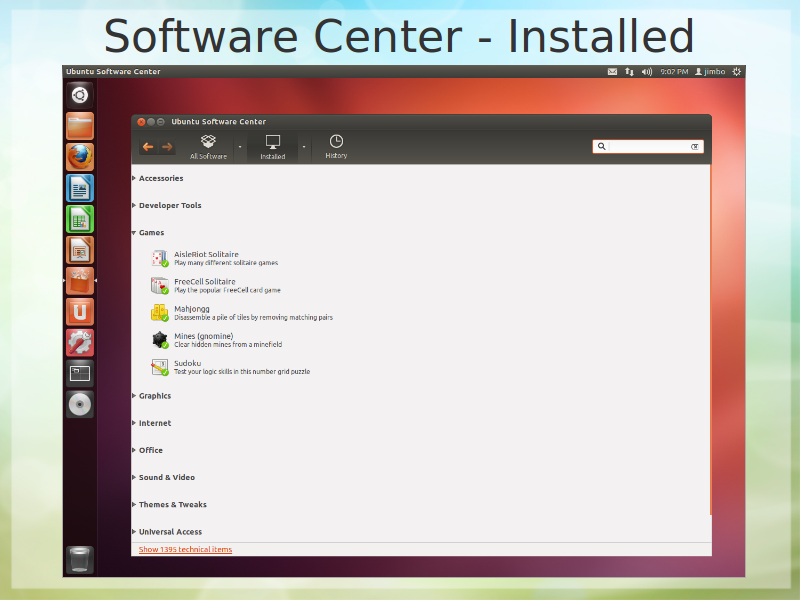This screenshot has height=600, width=800.
Task: Open the power gear session menu
Action: (x=736, y=72)
